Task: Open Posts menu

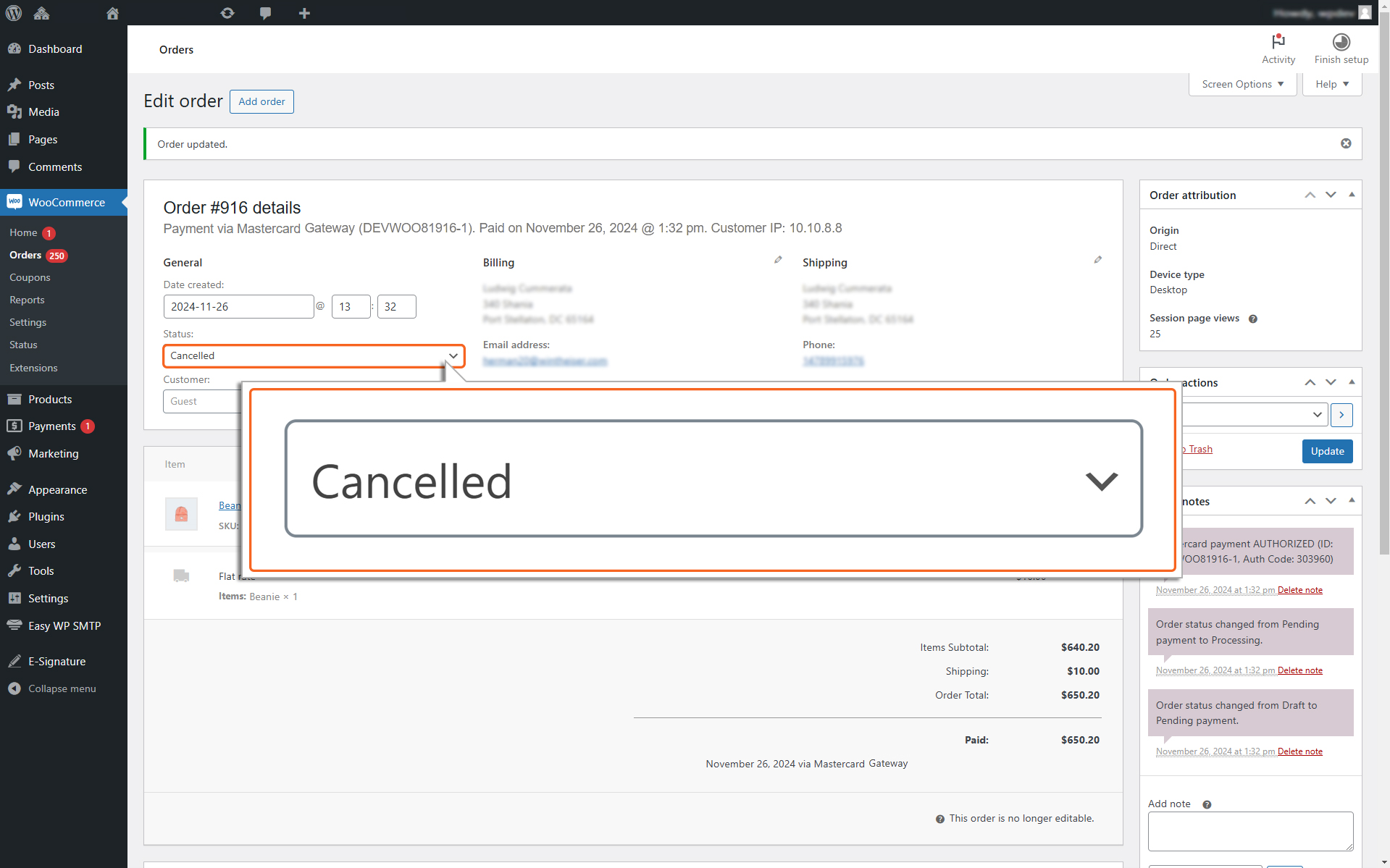Action: pos(64,85)
